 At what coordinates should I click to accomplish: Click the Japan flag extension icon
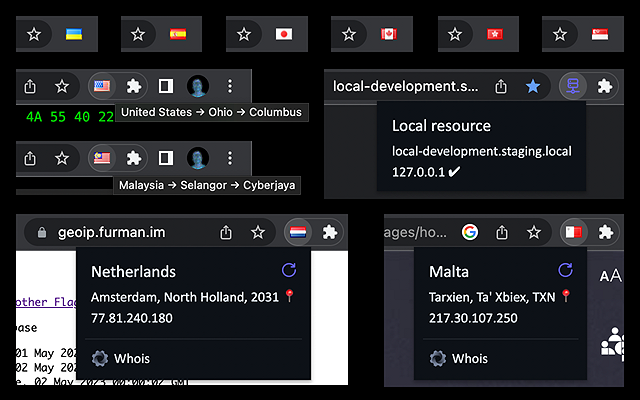click(284, 34)
